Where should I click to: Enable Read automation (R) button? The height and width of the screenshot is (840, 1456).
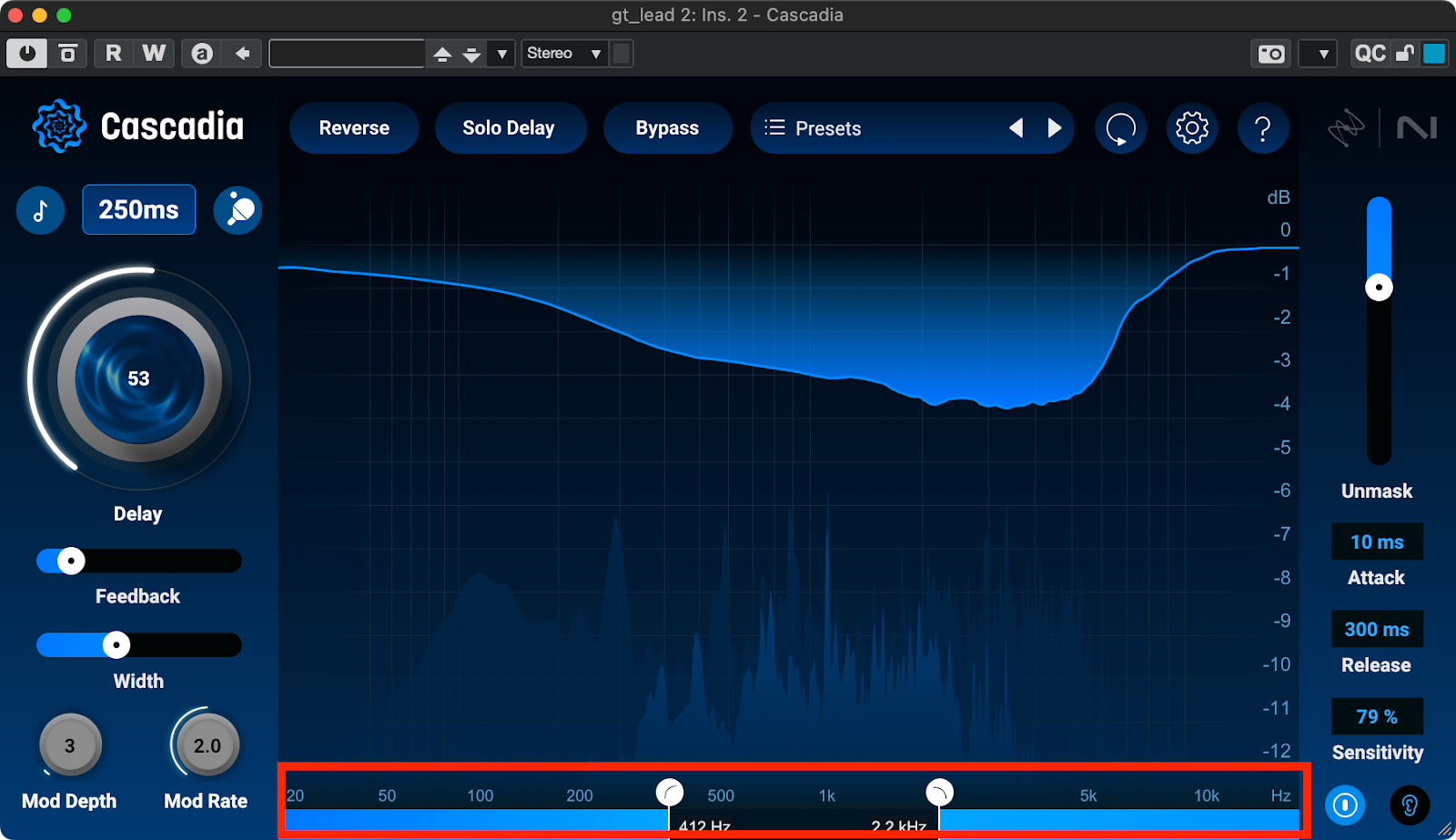(114, 54)
